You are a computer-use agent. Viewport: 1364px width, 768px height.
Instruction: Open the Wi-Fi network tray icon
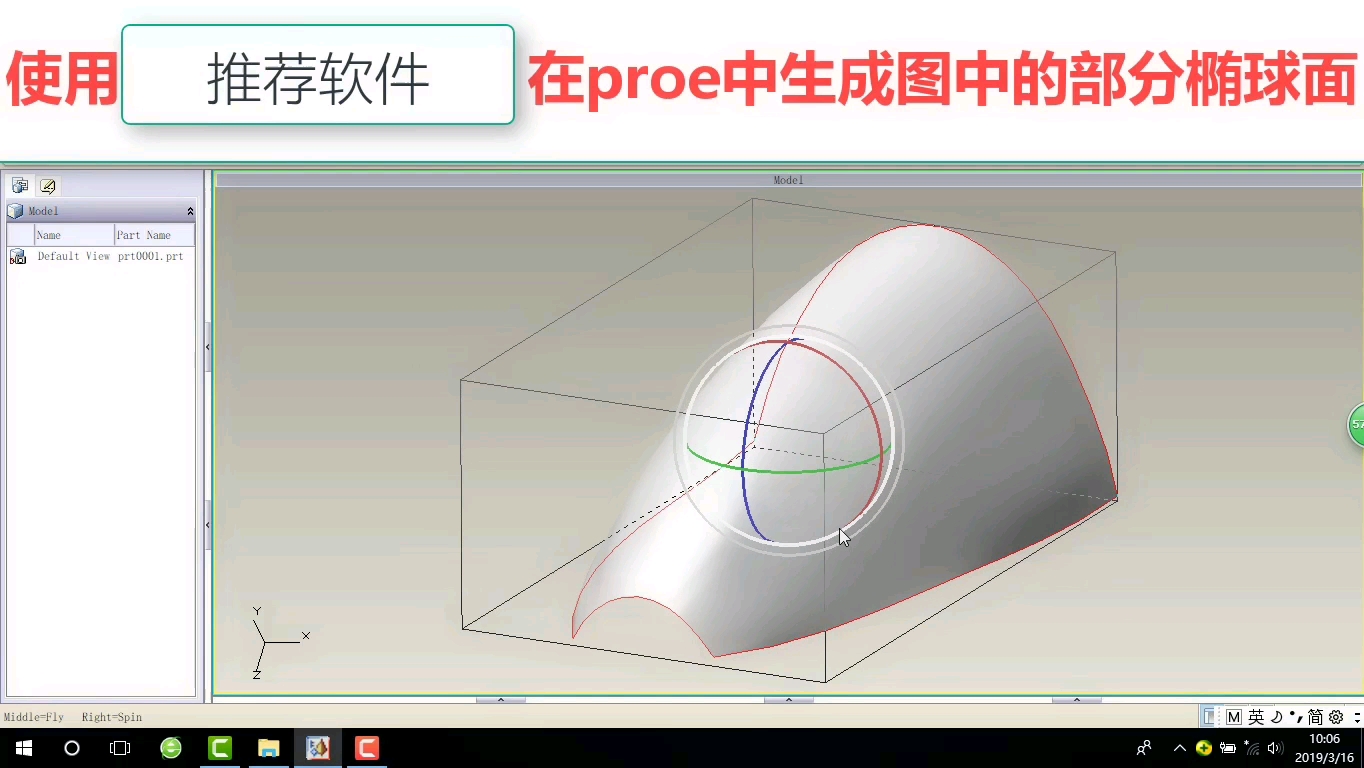[x=1252, y=748]
